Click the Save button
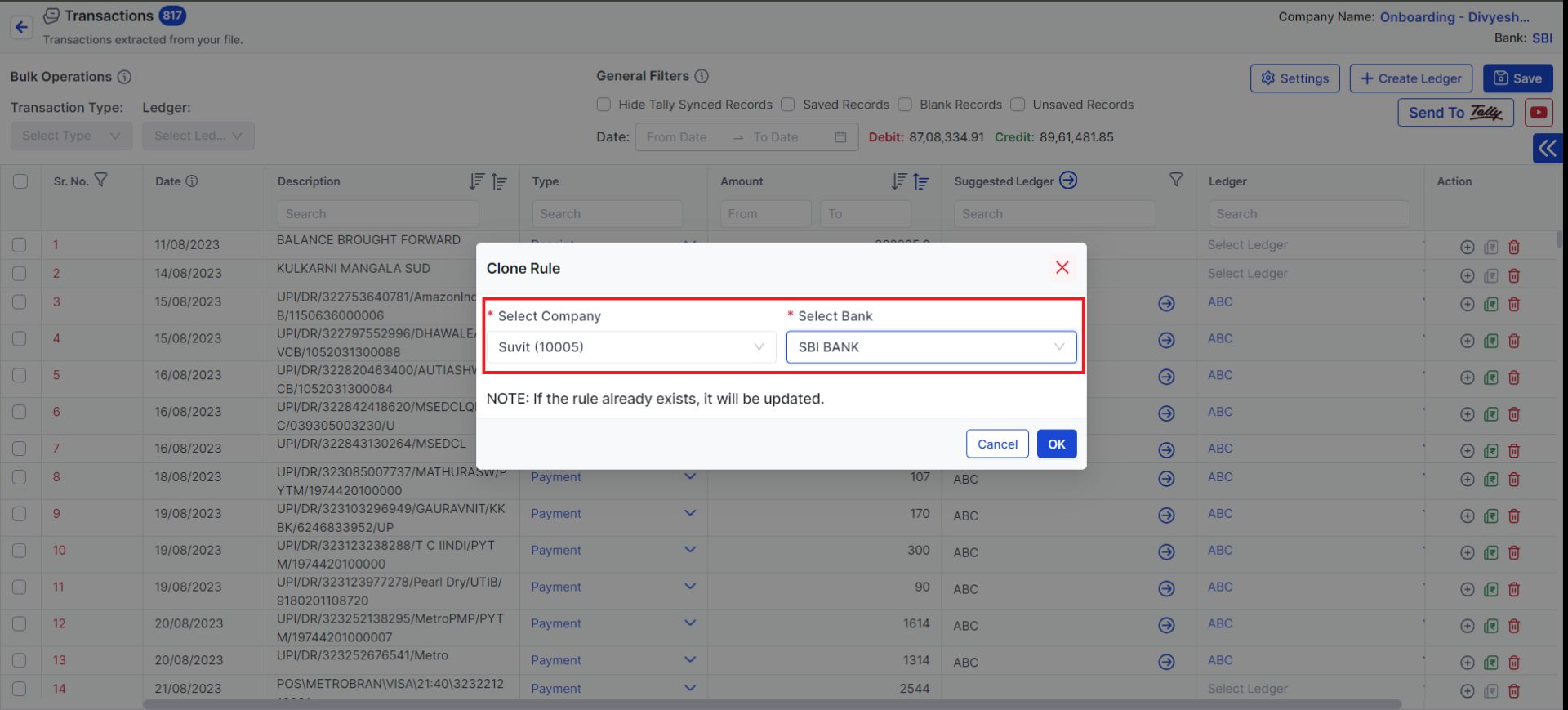The width and height of the screenshot is (1568, 710). coord(1517,78)
